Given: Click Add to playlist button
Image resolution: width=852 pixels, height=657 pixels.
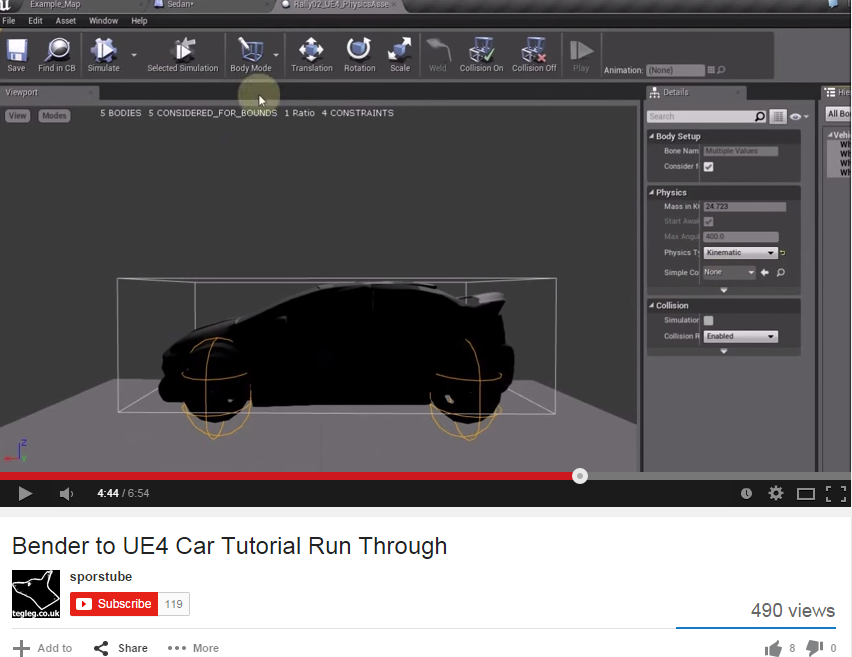Looking at the screenshot, I should point(42,648).
